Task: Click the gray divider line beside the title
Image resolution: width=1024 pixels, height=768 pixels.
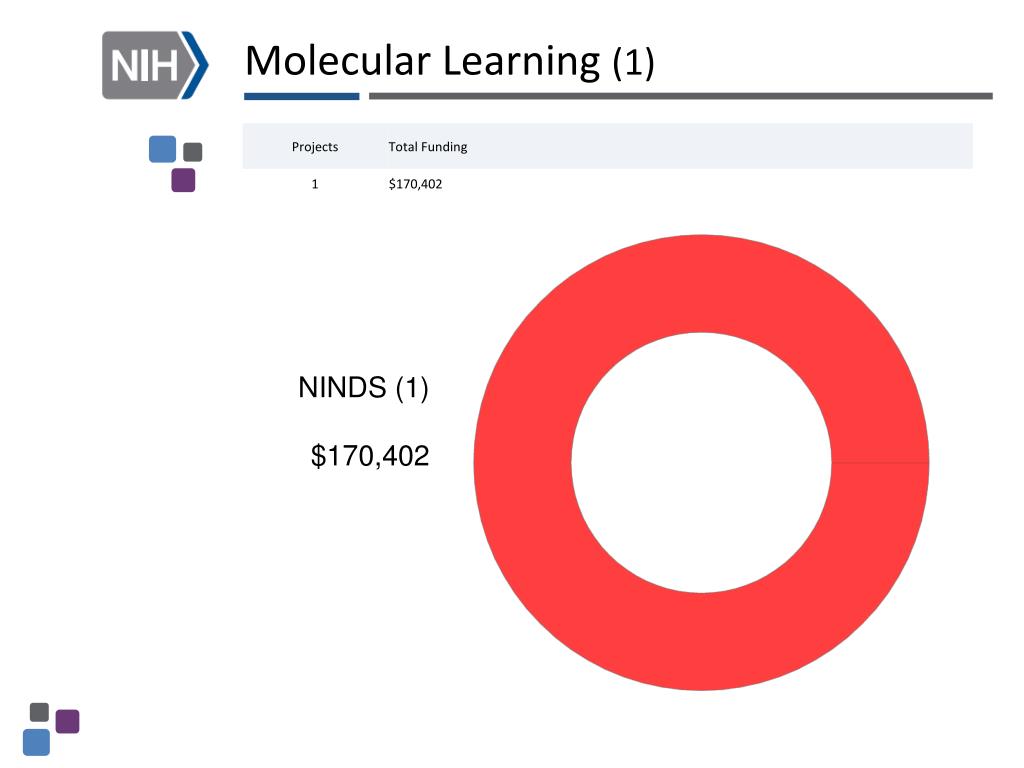Action: (x=680, y=96)
